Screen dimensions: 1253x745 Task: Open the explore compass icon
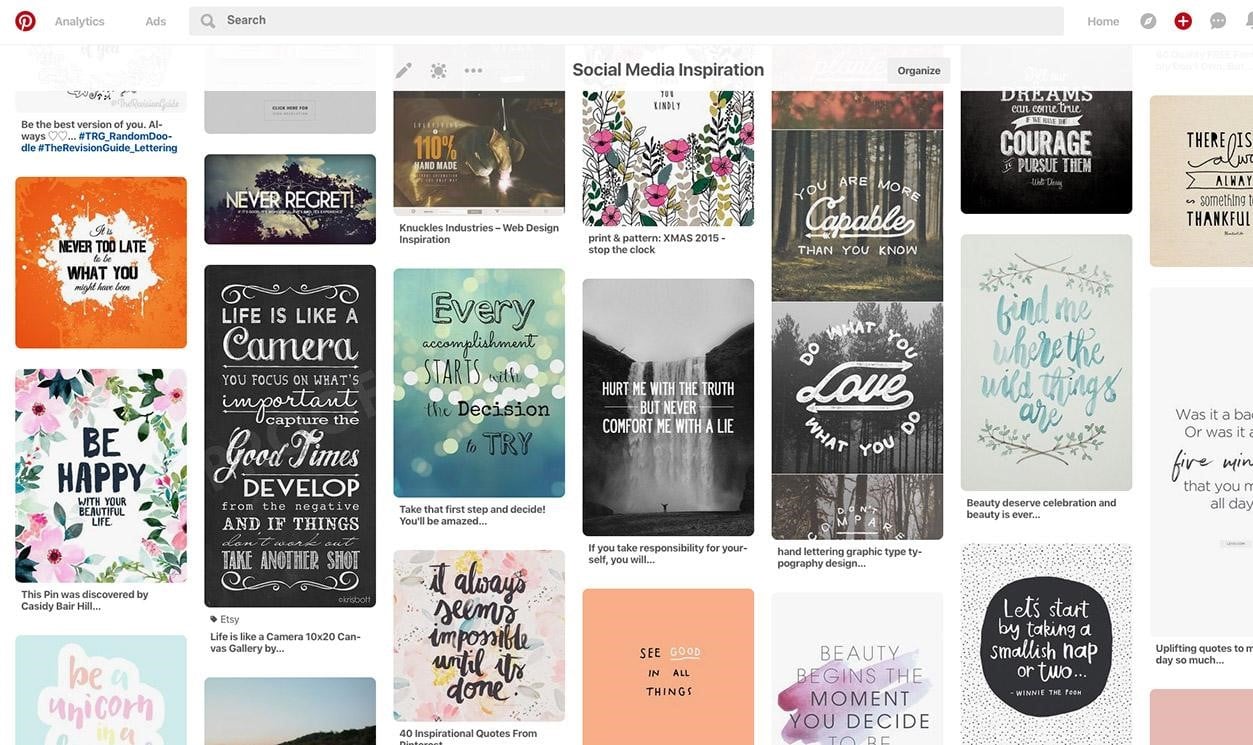coord(1148,21)
